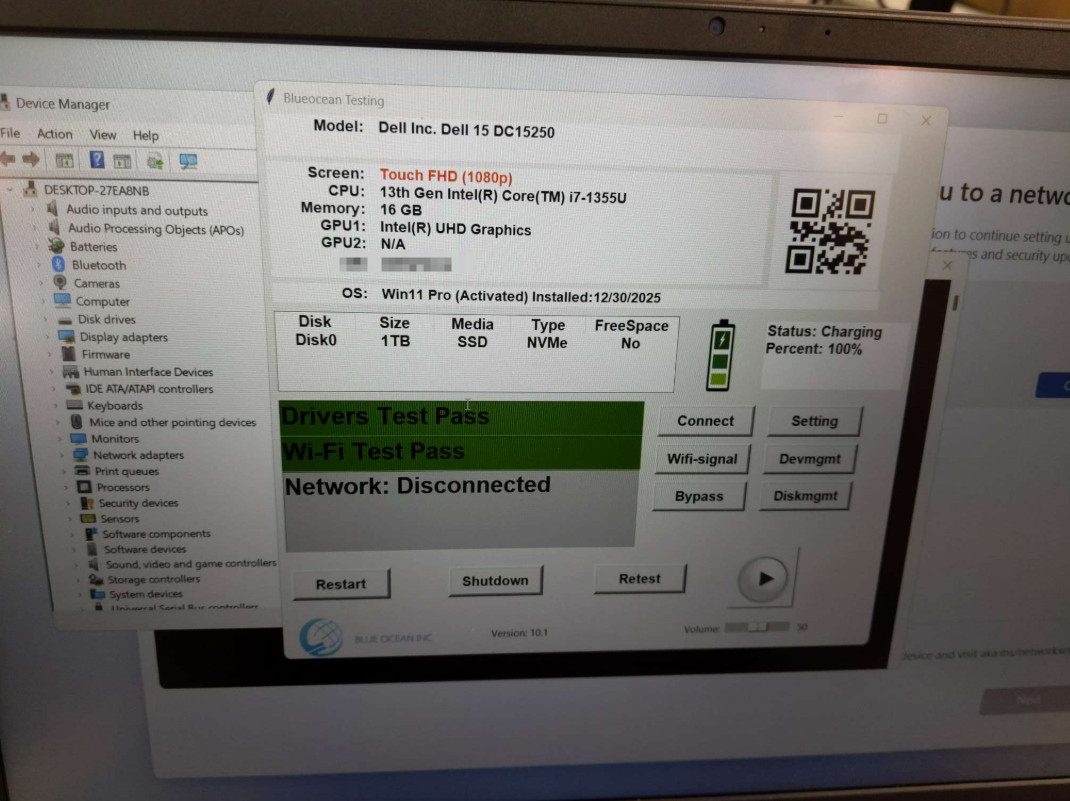1070x801 pixels.
Task: Open the View menu in Device Manager
Action: tap(103, 134)
